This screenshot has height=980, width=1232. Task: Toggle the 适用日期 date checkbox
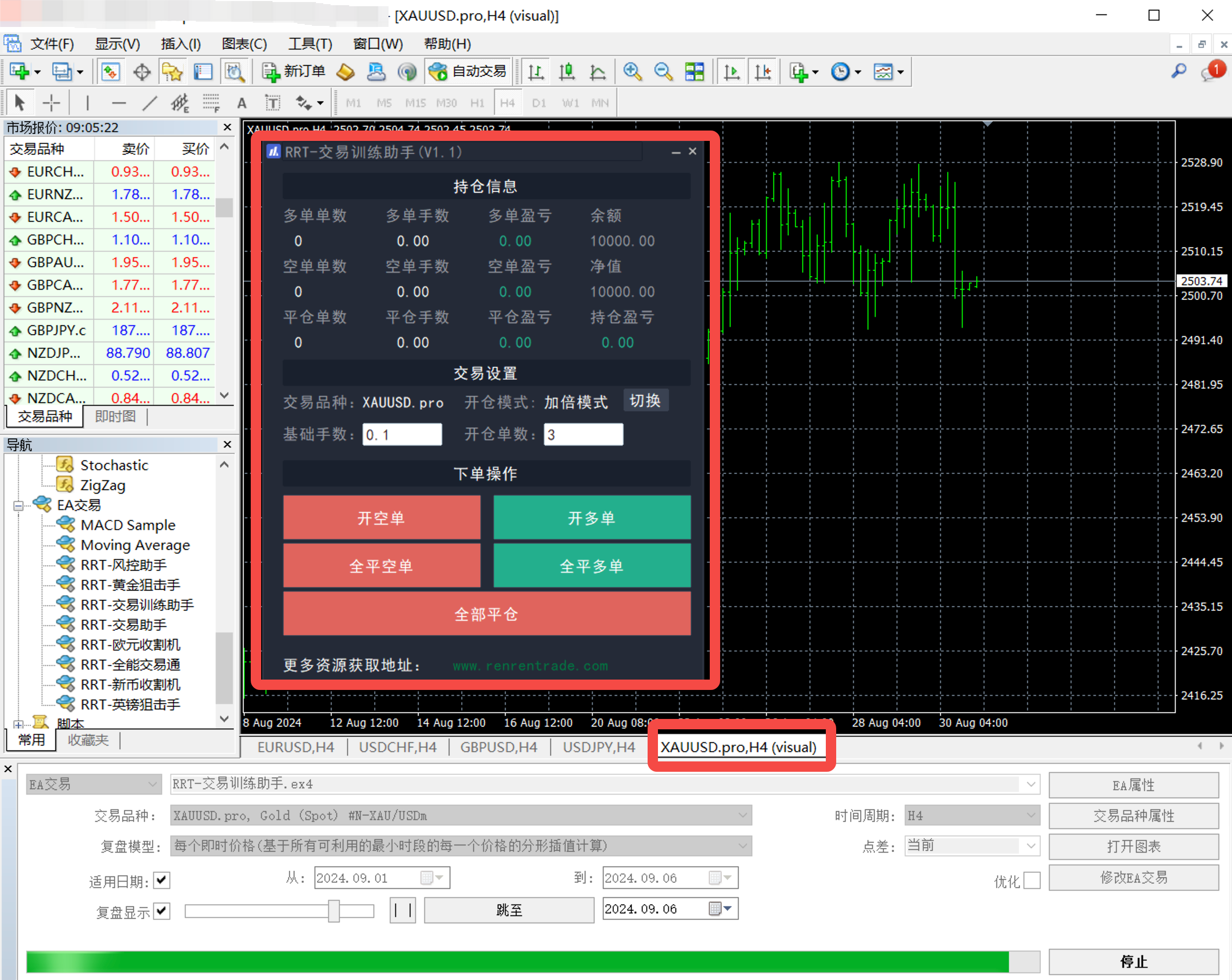pyautogui.click(x=162, y=880)
